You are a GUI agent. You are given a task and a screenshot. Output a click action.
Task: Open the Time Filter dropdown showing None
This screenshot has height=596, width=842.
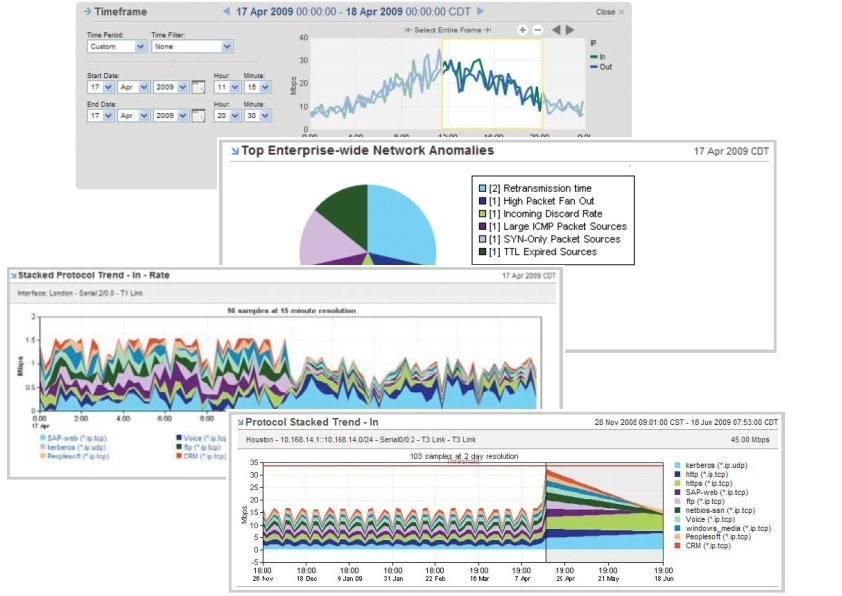tap(192, 47)
